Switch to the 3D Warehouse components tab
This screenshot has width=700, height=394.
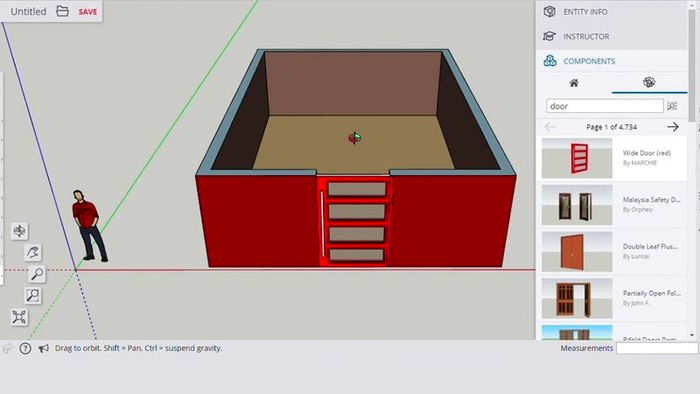(x=649, y=83)
